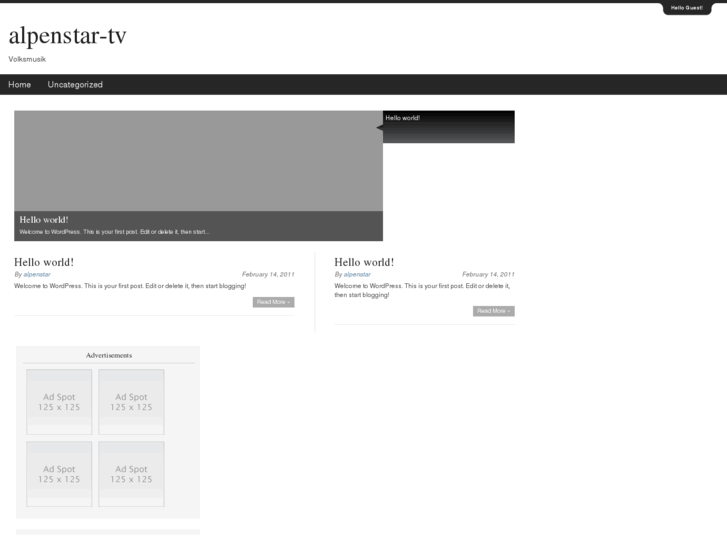
Task: Click alpenstar author link in the left post
Action: [37, 275]
